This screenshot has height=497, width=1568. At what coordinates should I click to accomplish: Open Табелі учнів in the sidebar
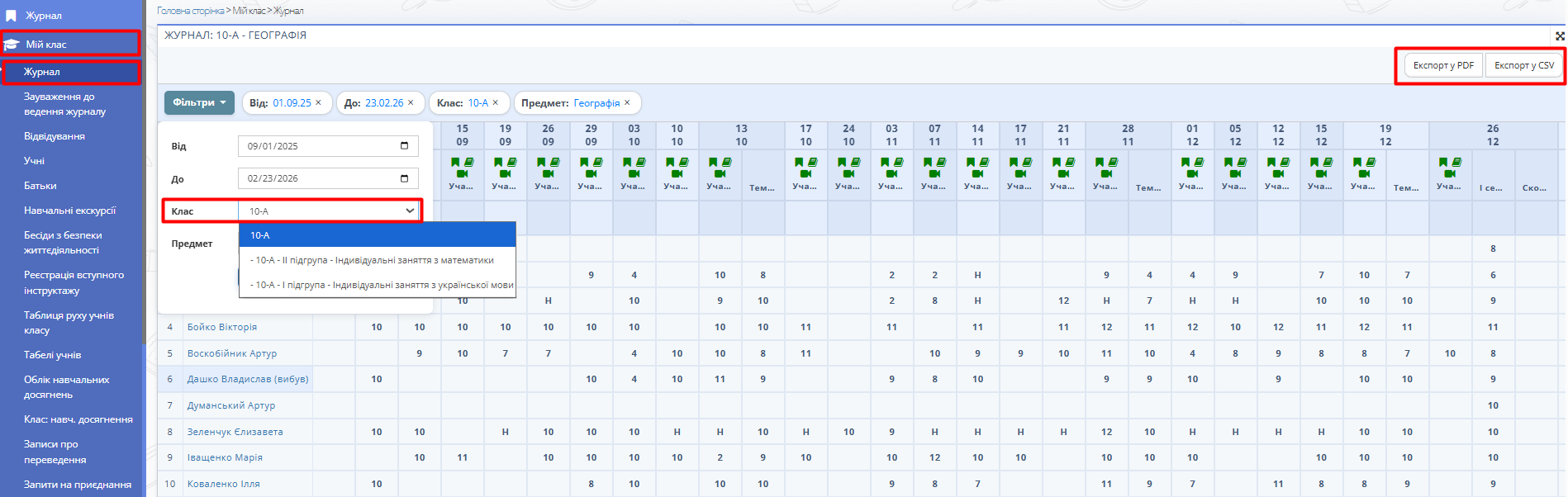[53, 355]
